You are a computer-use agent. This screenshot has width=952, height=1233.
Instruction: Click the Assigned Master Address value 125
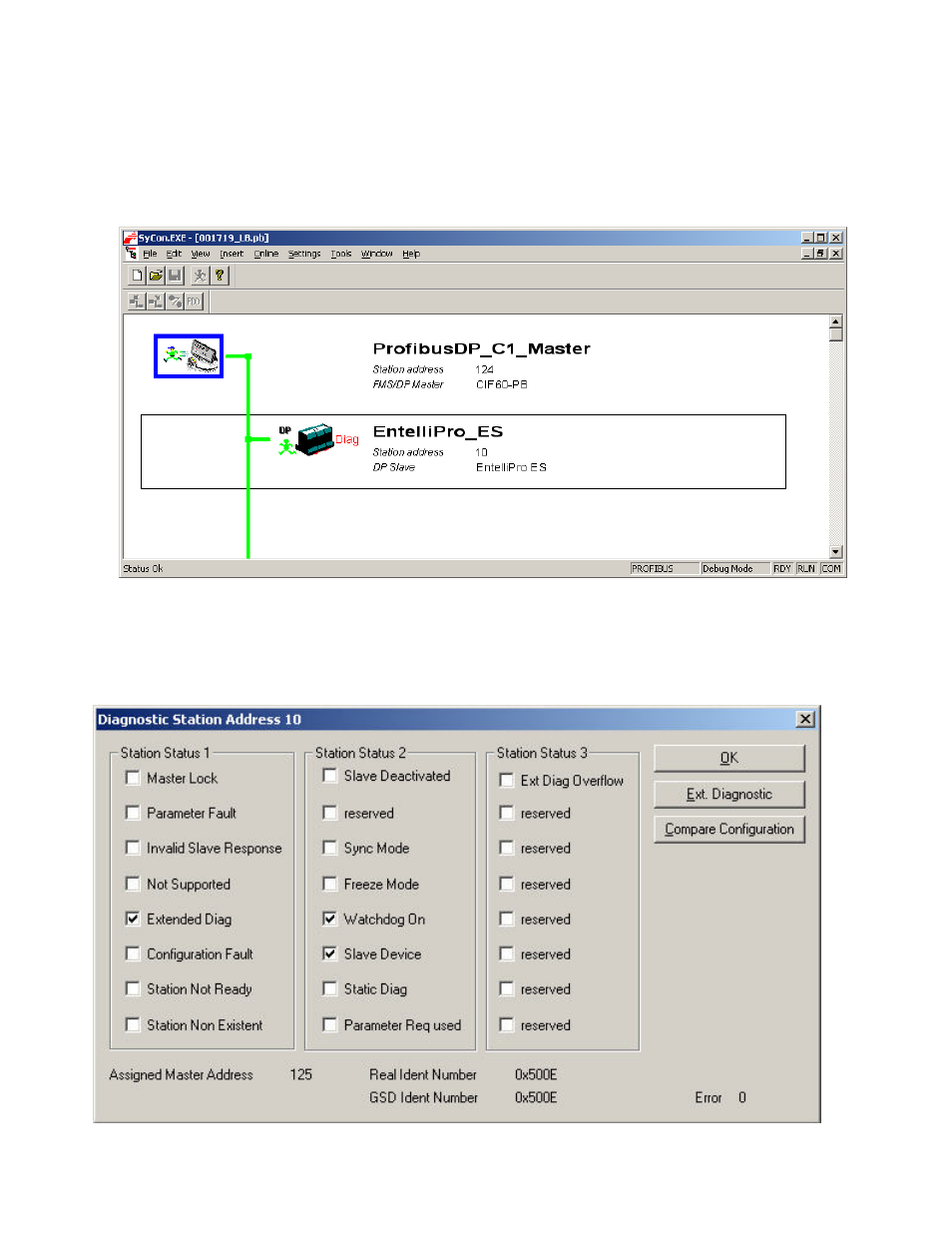tap(300, 1074)
